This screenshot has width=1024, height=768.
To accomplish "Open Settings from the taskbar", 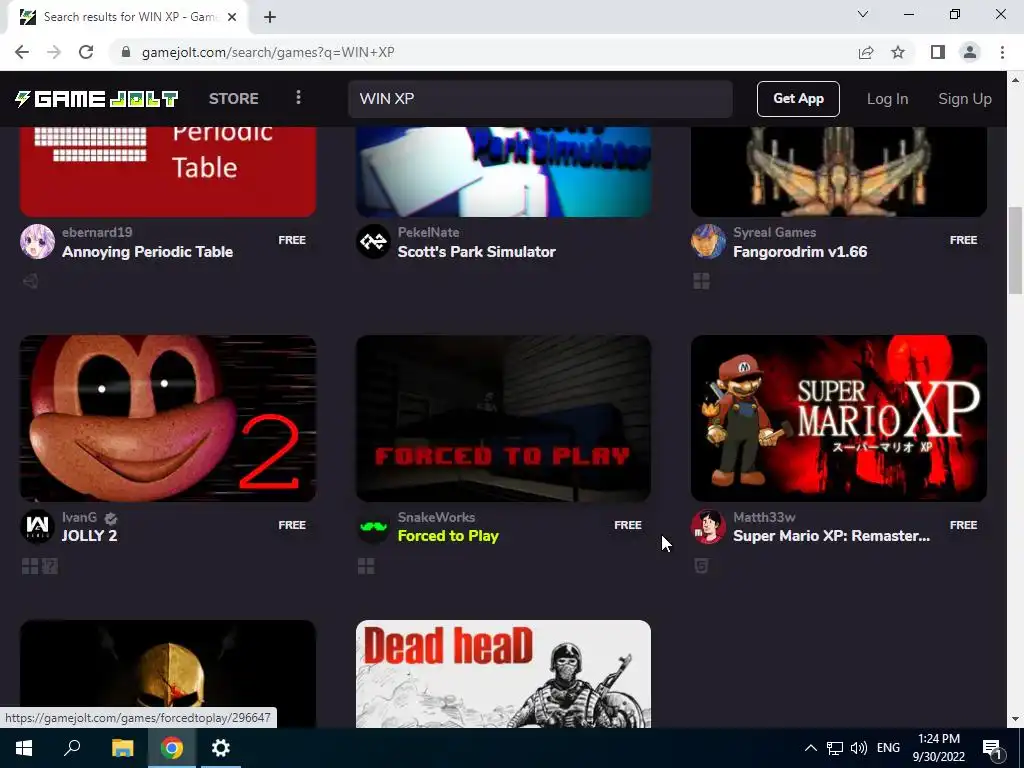I will click(221, 748).
